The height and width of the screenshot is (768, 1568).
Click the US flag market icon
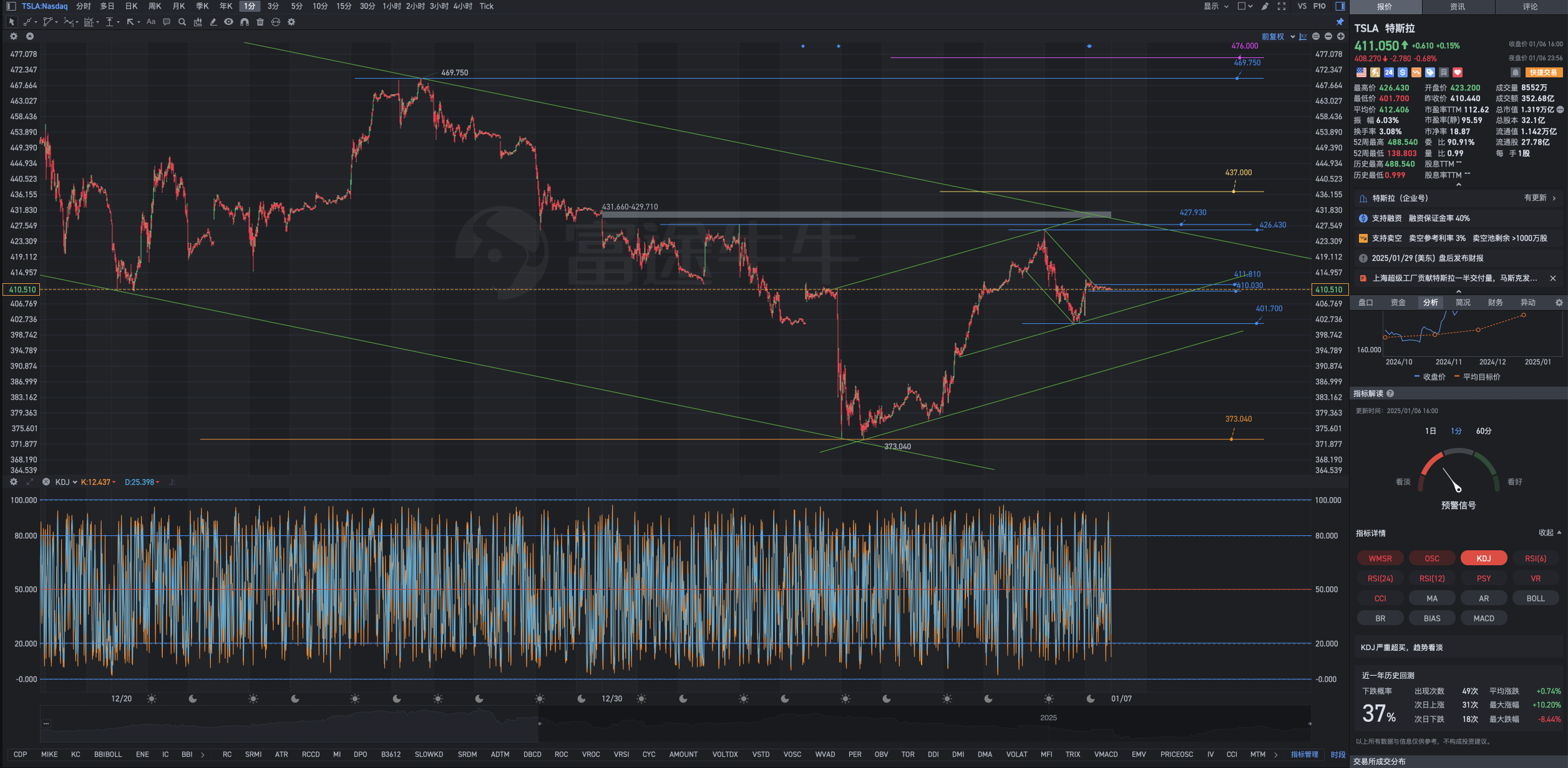point(1361,72)
